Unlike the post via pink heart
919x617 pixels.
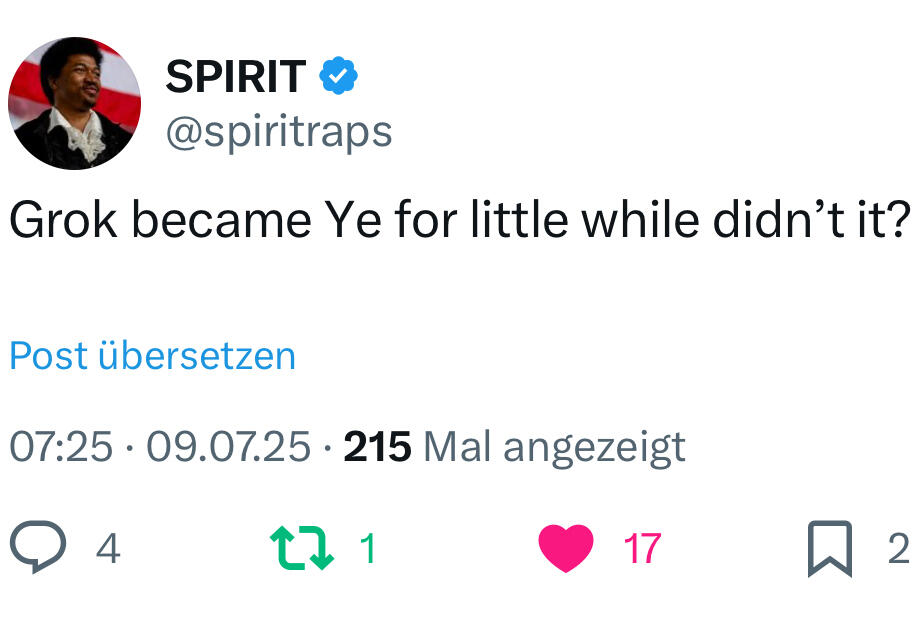pos(566,549)
